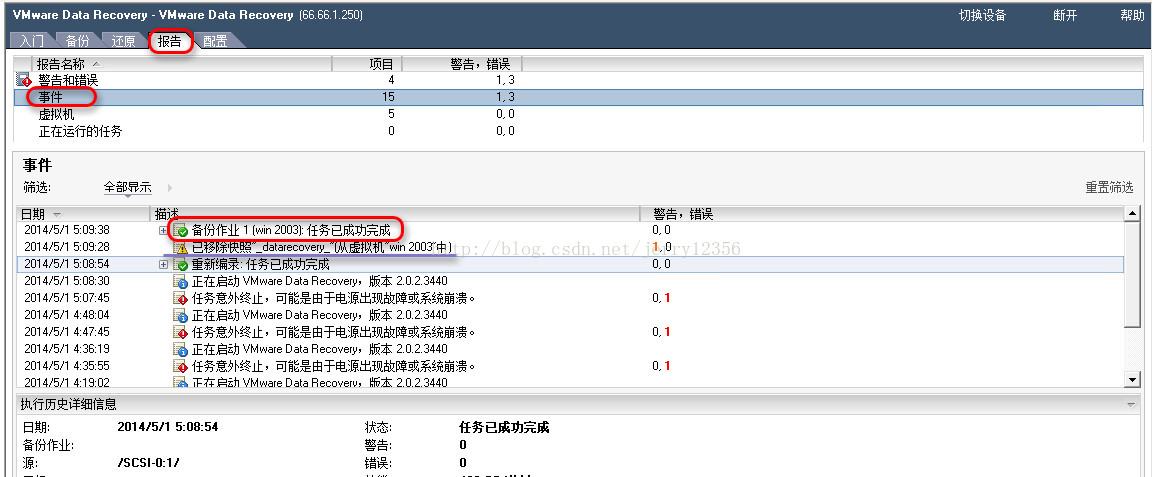Open the 入门 tab
This screenshot has width=1153, height=477.
click(x=32, y=41)
